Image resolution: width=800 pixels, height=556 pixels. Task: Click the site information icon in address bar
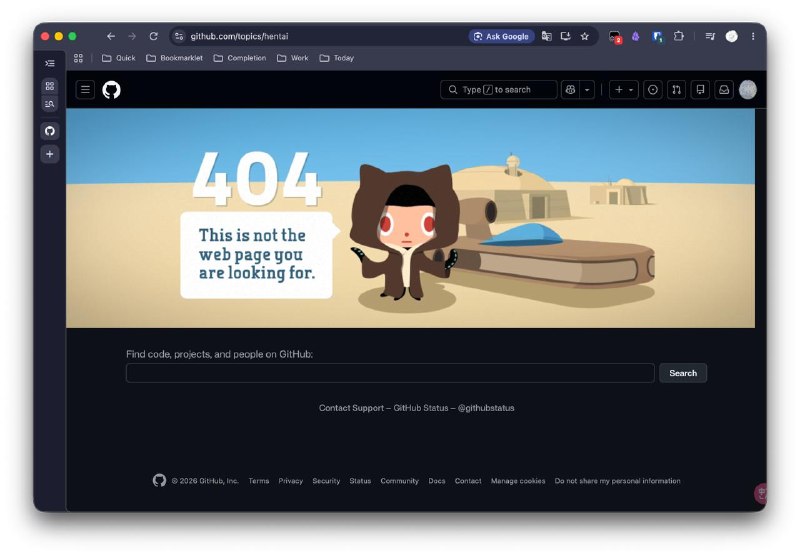coord(179,36)
